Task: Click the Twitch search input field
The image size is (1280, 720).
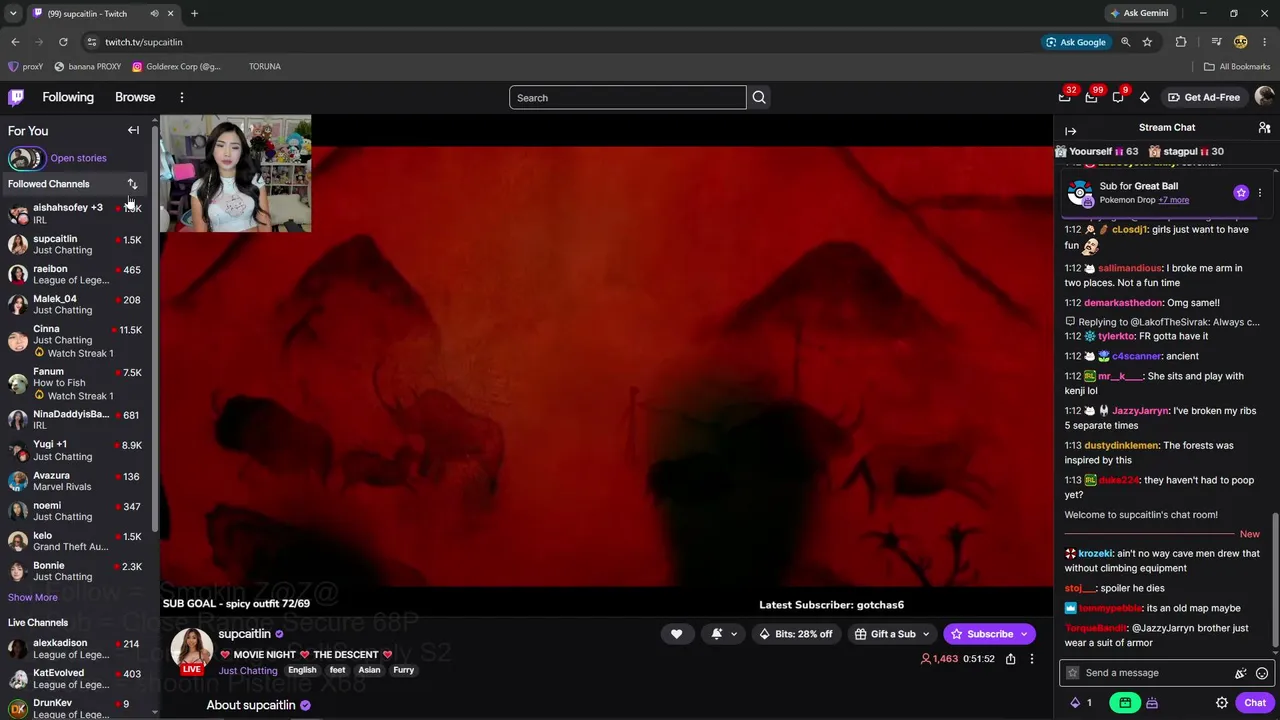Action: tap(628, 98)
